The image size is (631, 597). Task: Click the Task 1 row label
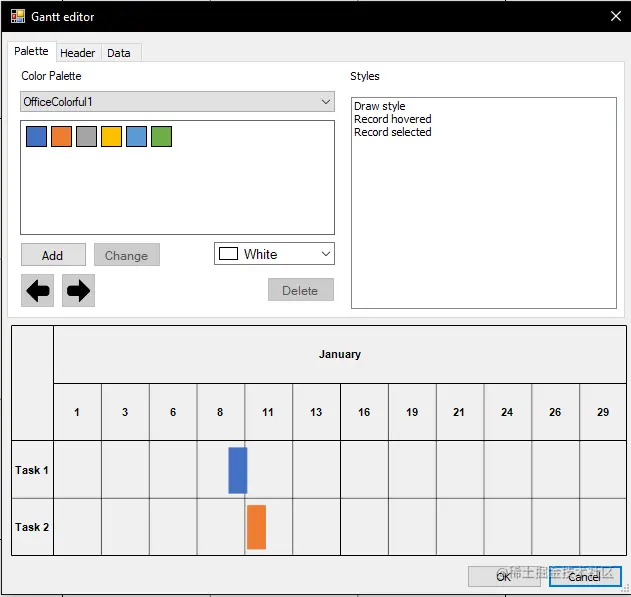(32, 470)
